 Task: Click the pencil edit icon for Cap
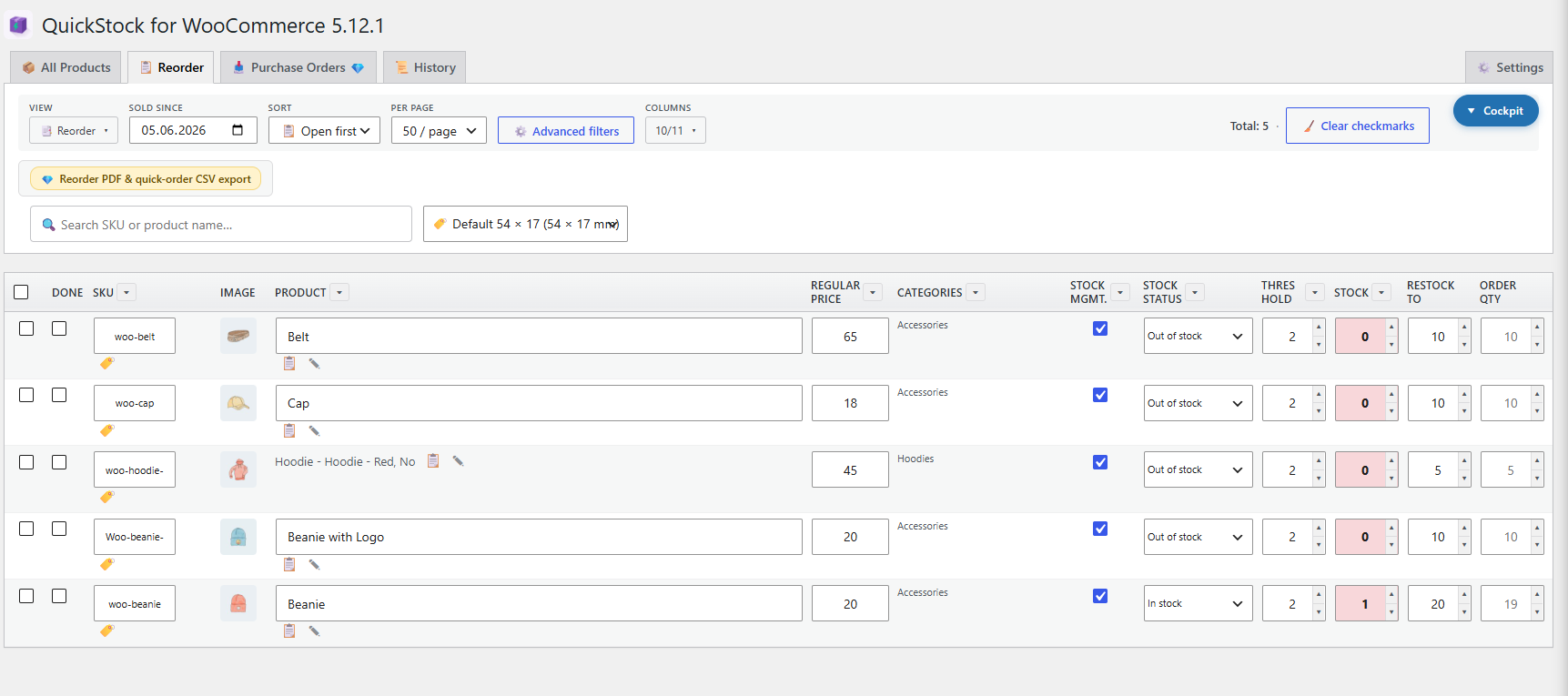(314, 430)
